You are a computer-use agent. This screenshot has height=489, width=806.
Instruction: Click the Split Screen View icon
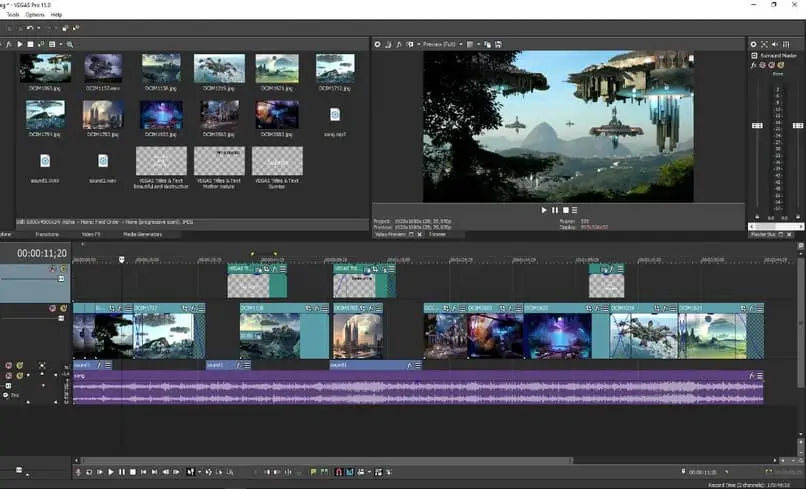[x=410, y=44]
